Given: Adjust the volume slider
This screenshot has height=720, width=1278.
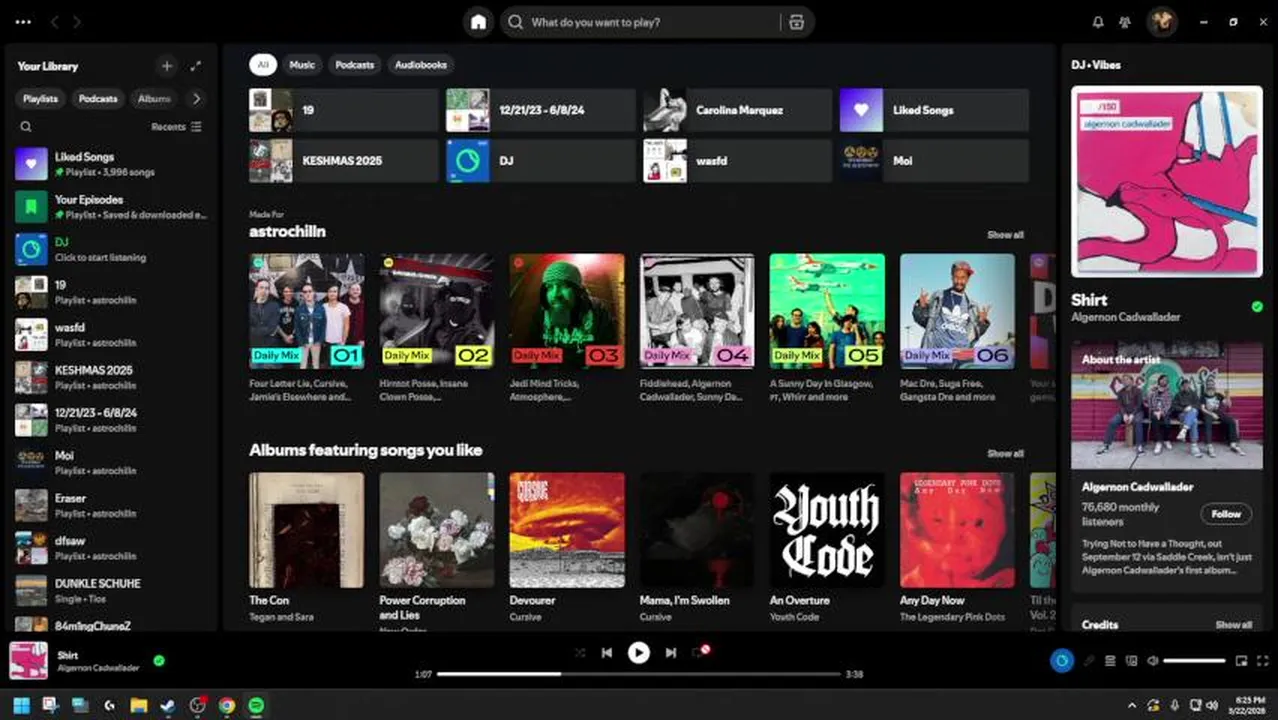Looking at the screenshot, I should point(1194,661).
